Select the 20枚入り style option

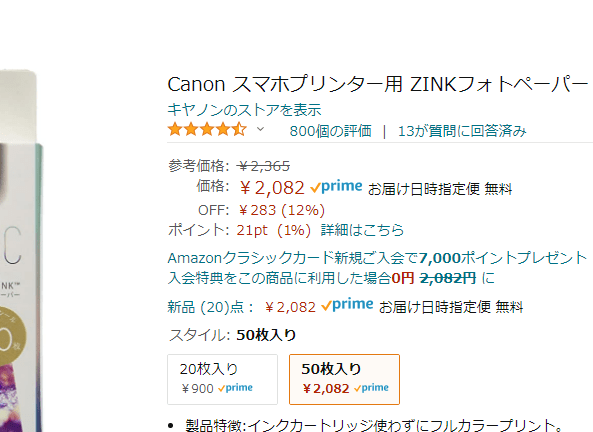click(x=222, y=379)
